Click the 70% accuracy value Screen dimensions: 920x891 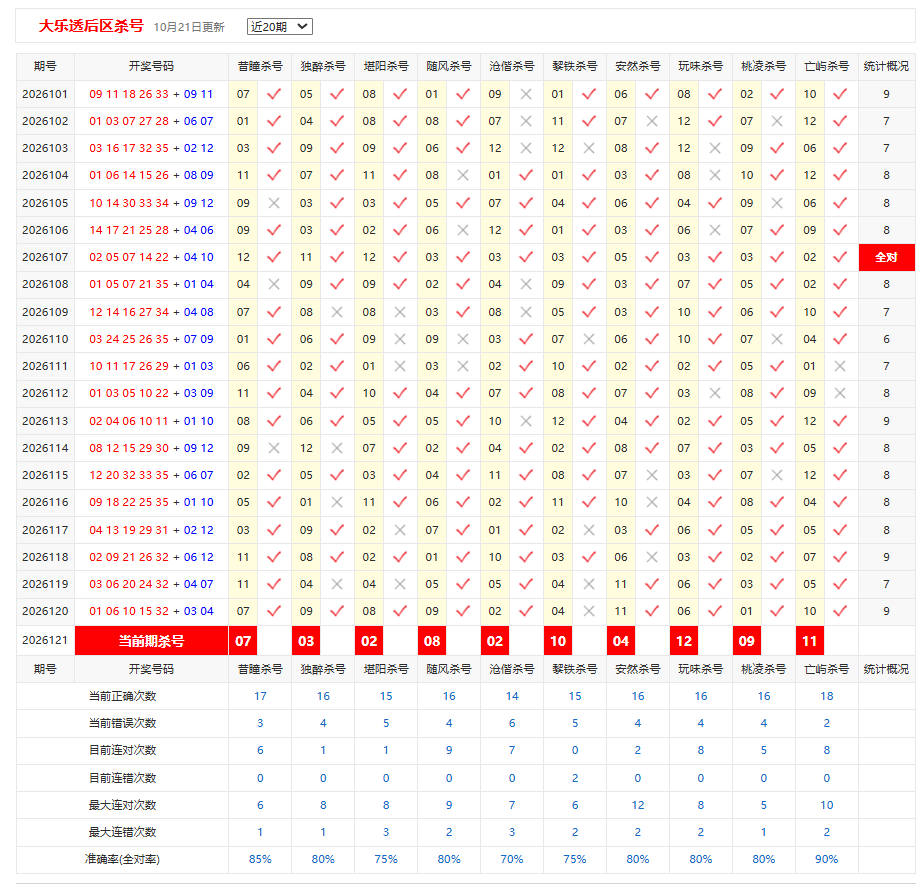512,859
